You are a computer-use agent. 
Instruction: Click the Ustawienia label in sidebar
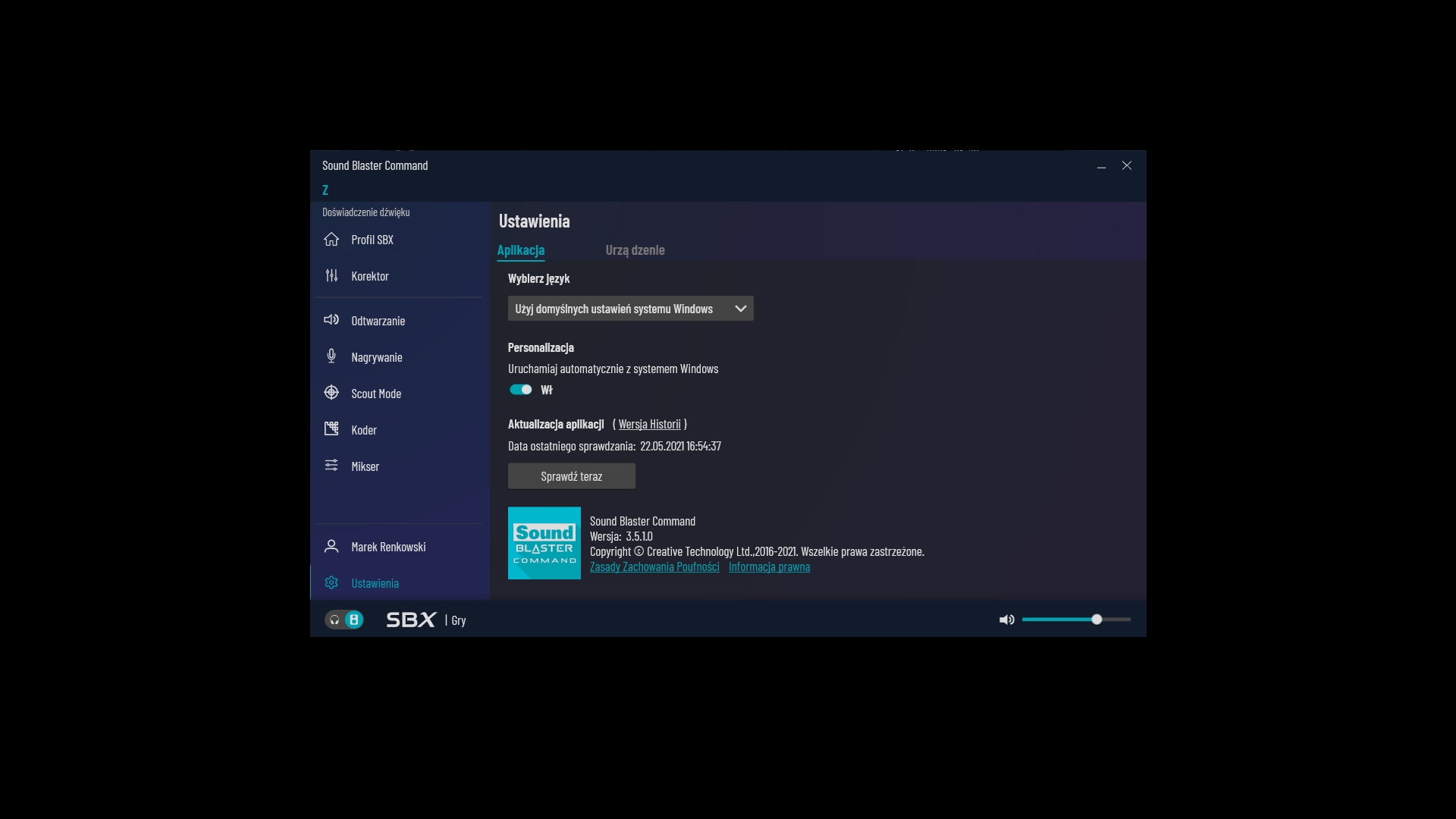375,583
